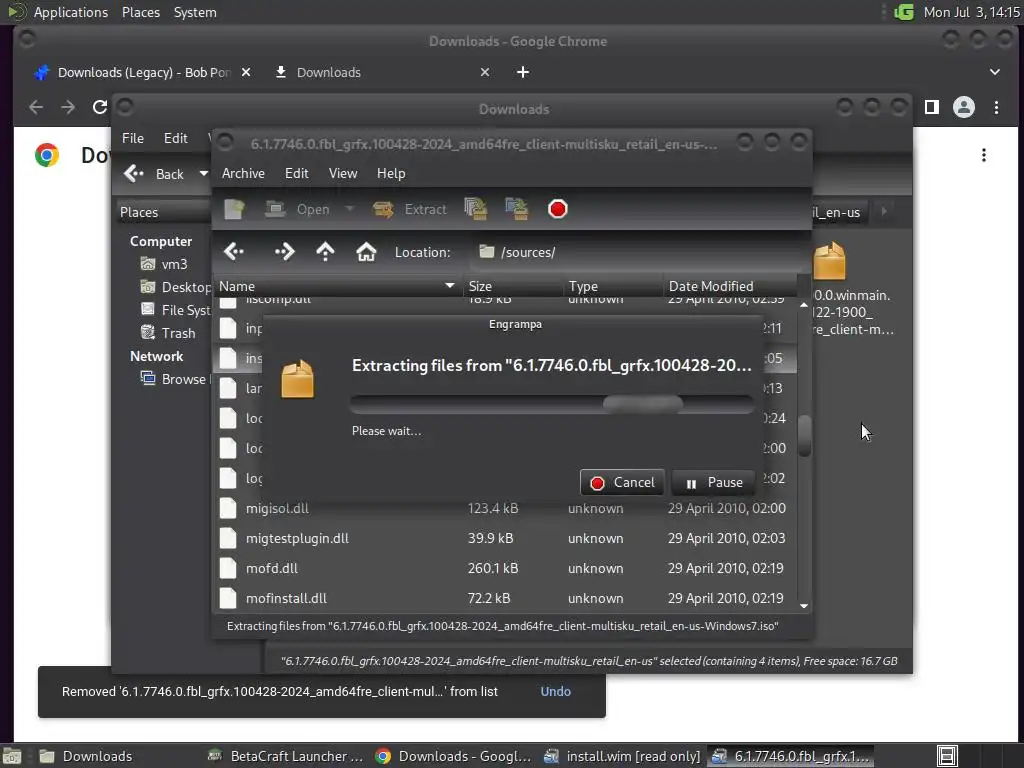Click Chrome forward navigation arrow
The width and height of the screenshot is (1024, 768).
68,107
